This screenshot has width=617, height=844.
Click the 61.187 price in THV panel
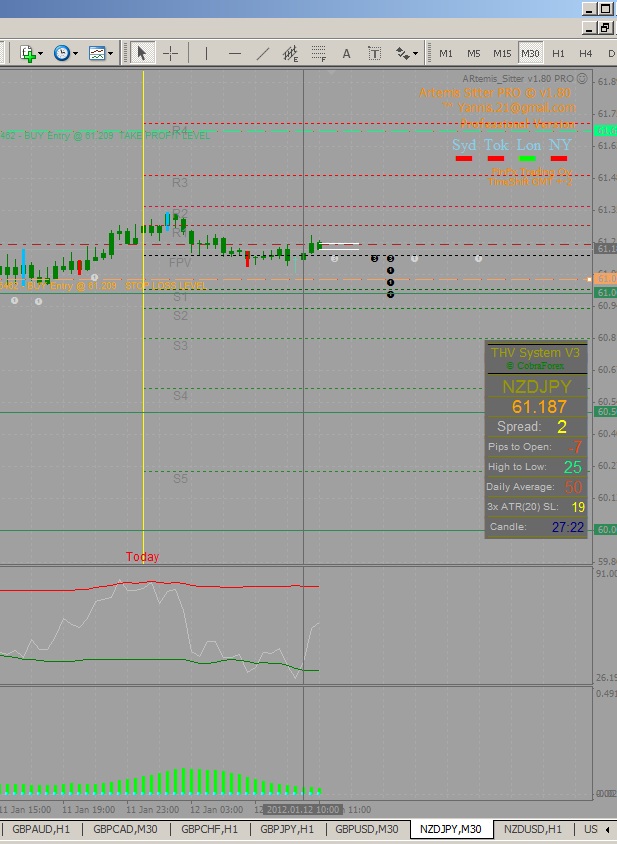(x=539, y=406)
